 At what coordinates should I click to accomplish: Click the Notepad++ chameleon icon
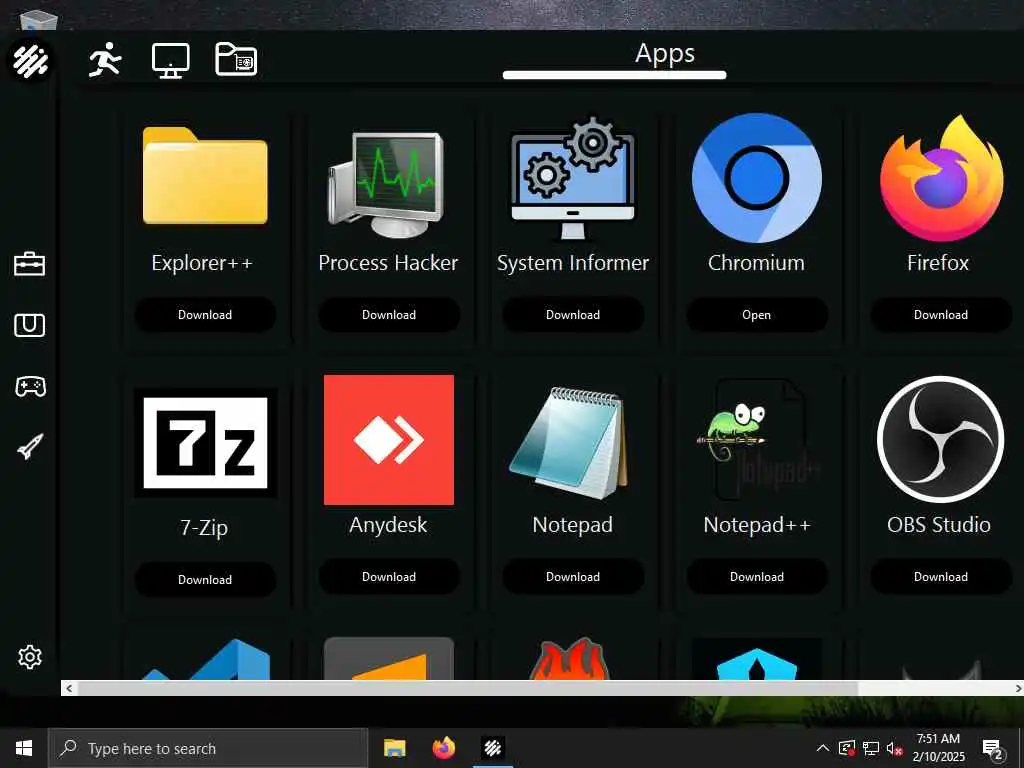756,440
